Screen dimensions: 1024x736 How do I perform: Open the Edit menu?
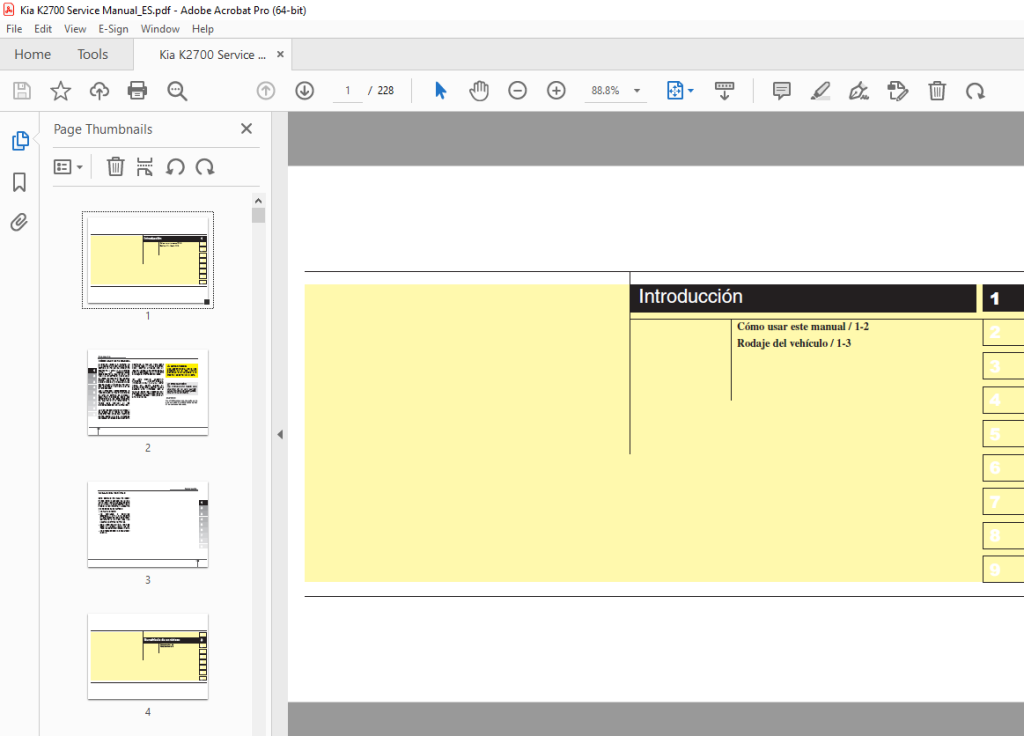[43, 29]
